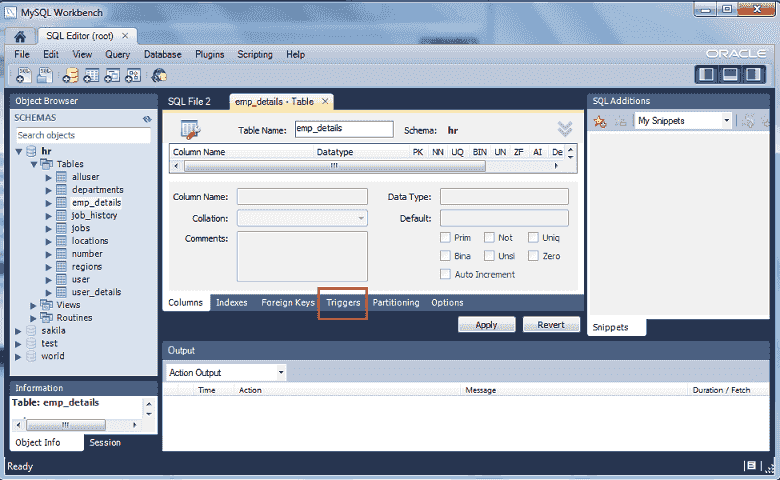Collapse header with the double chevron icon
Screen dimensions: 780x480
click(x=565, y=129)
